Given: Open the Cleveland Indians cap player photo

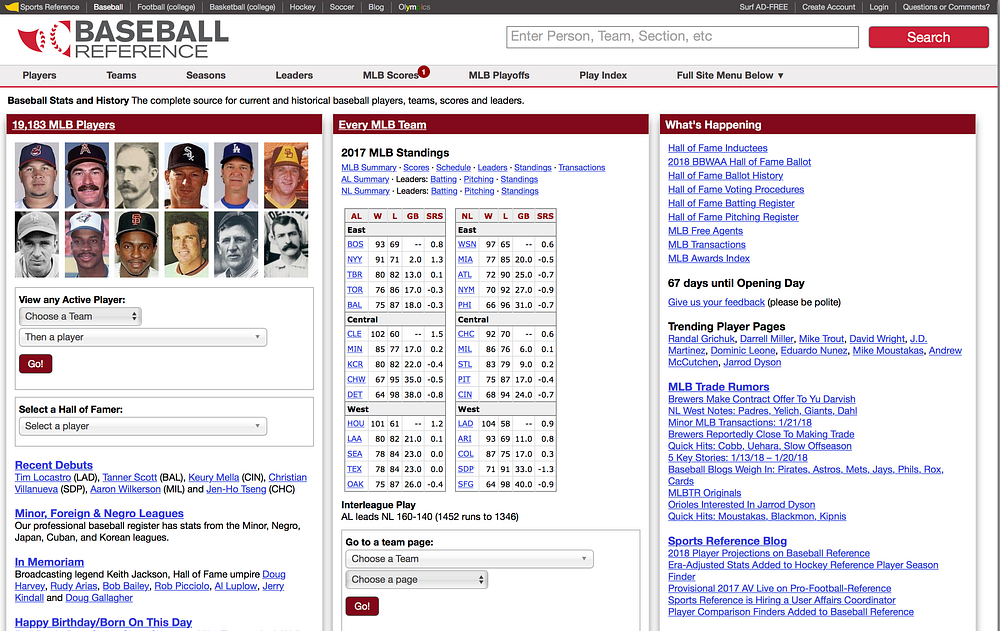Looking at the screenshot, I should (x=37, y=175).
